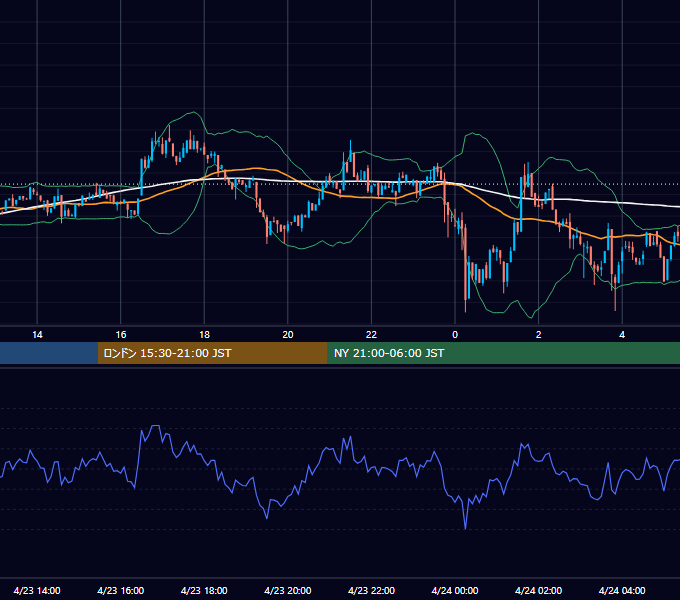680x600 pixels.
Task: Select the 16 hour tick label
Action: tap(121, 335)
